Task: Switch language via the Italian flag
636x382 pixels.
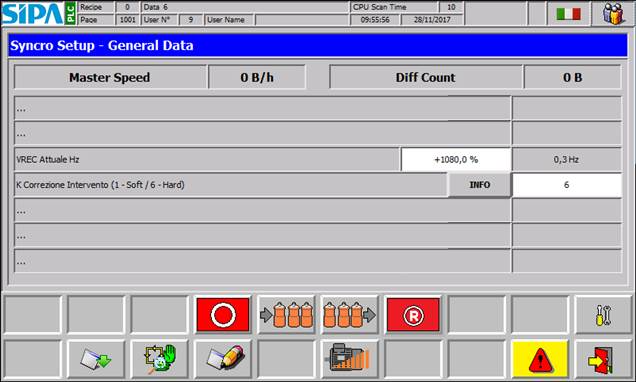Action: click(568, 14)
